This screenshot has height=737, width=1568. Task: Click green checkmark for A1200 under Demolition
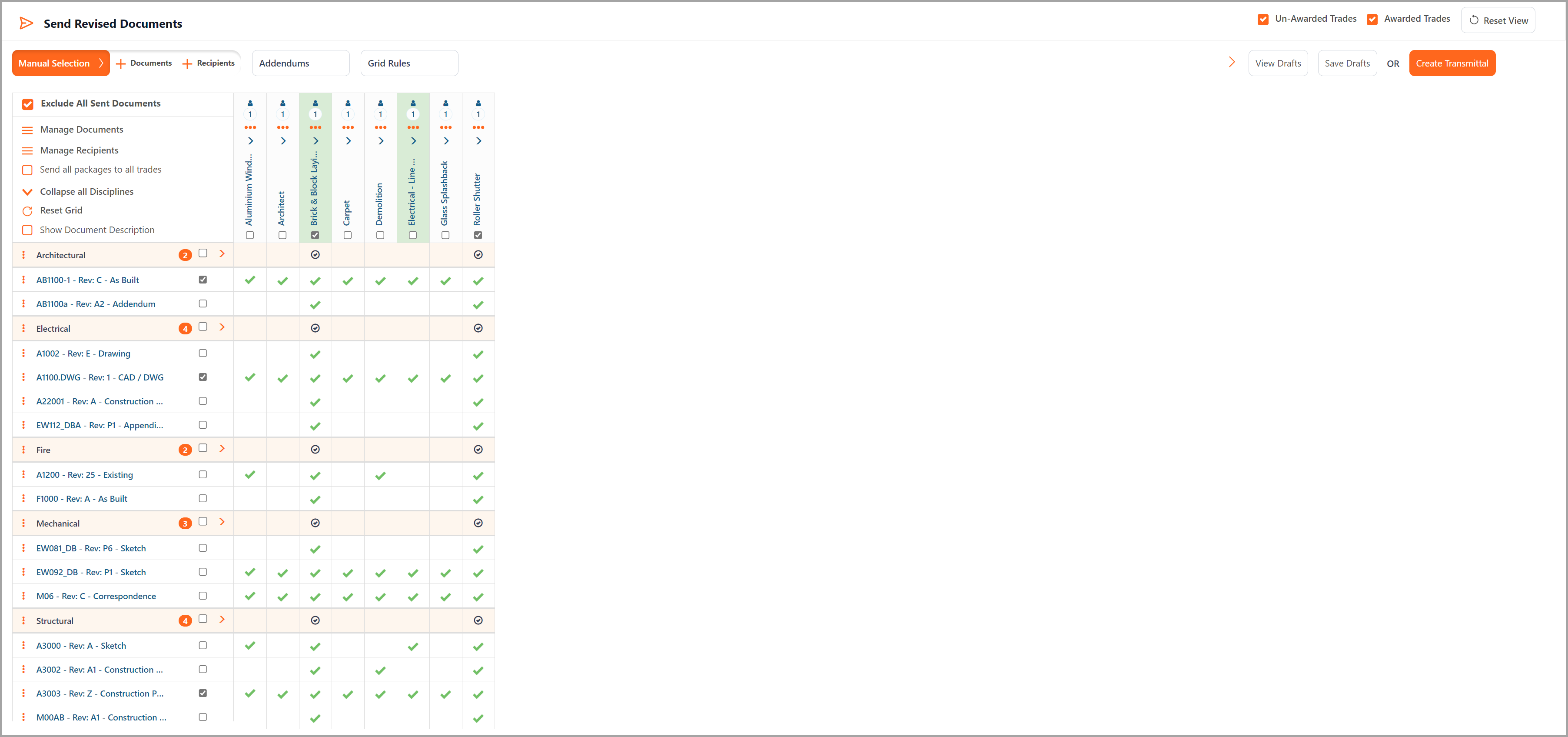pyautogui.click(x=380, y=475)
